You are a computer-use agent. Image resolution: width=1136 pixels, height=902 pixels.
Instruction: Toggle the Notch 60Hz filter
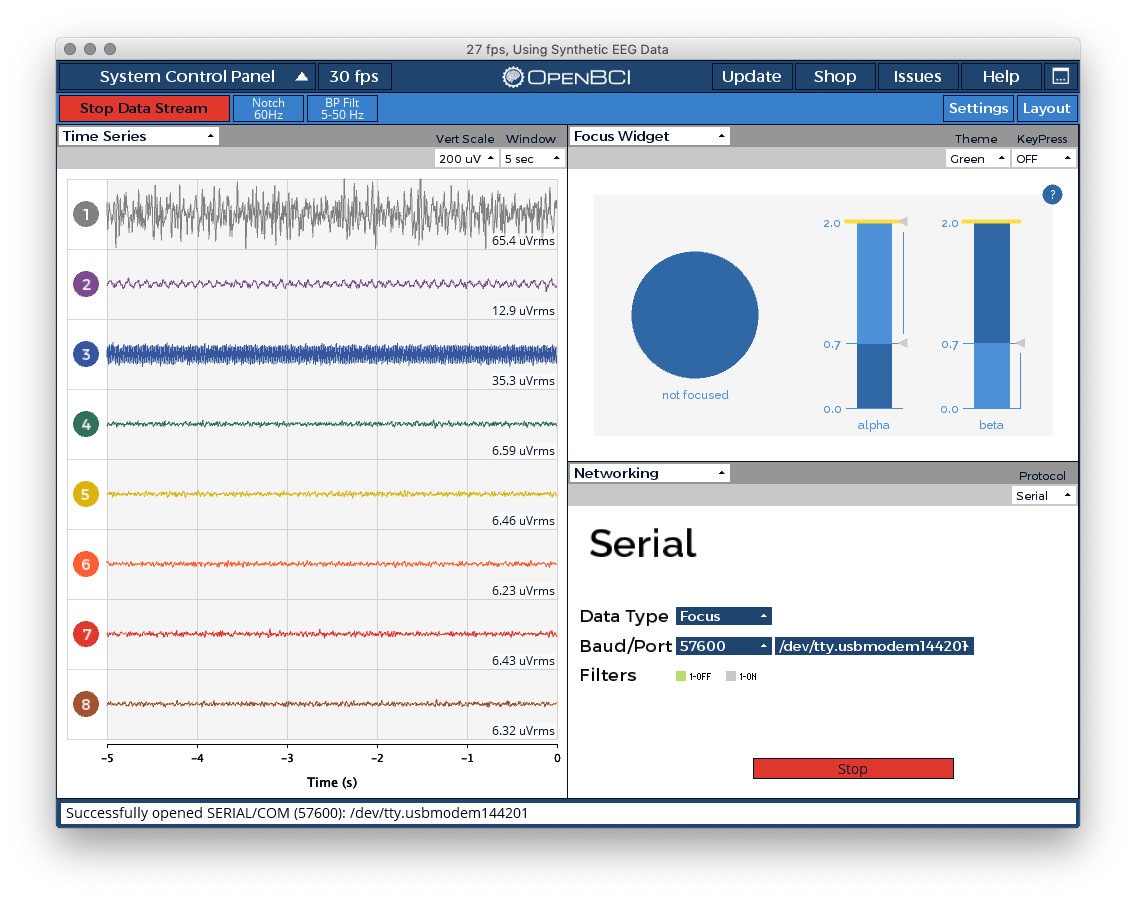click(268, 109)
